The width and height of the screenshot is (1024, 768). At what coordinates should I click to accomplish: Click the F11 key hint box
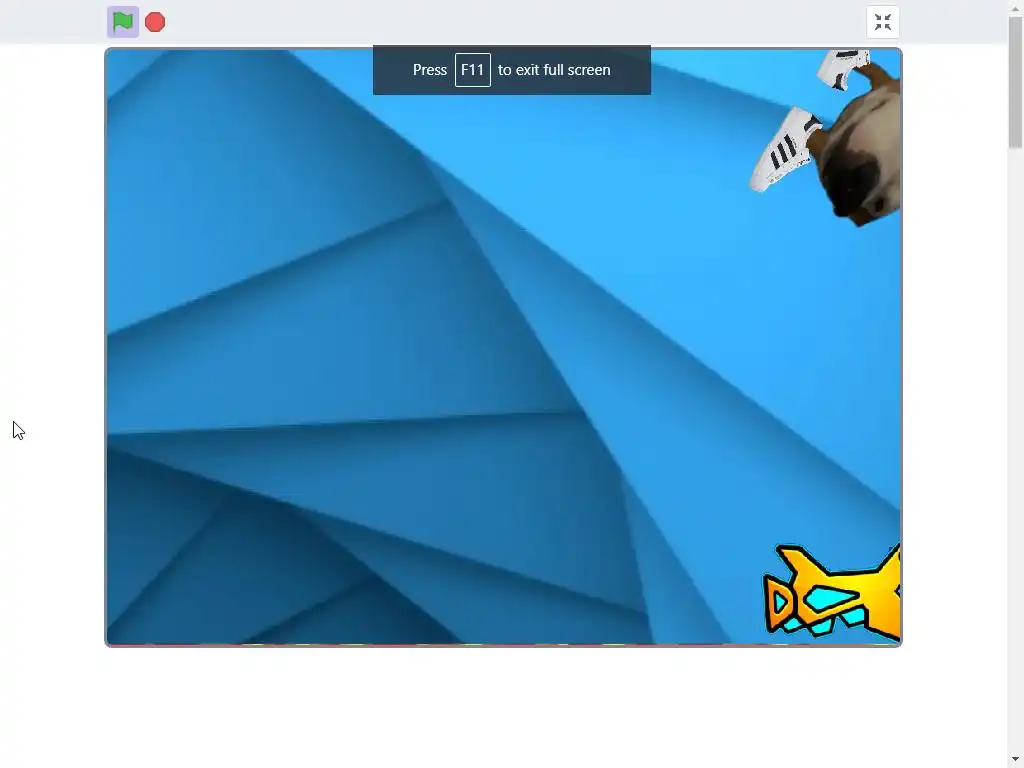[x=473, y=70]
